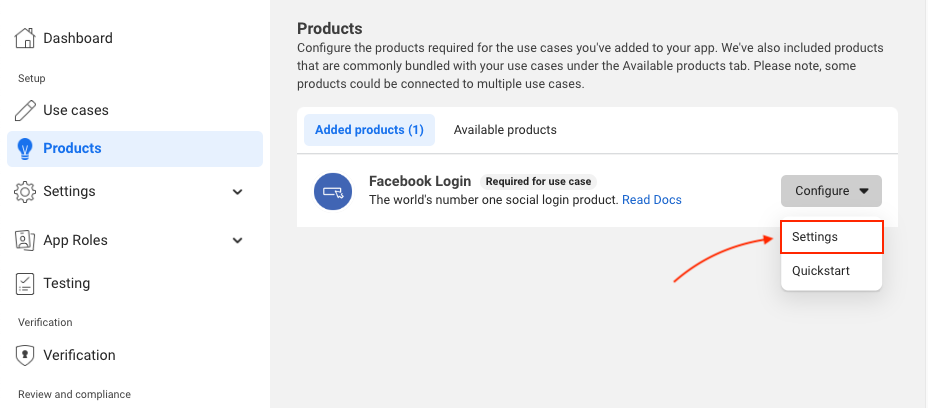928x408 pixels.
Task: Open the Read Docs link
Action: pyautogui.click(x=652, y=200)
